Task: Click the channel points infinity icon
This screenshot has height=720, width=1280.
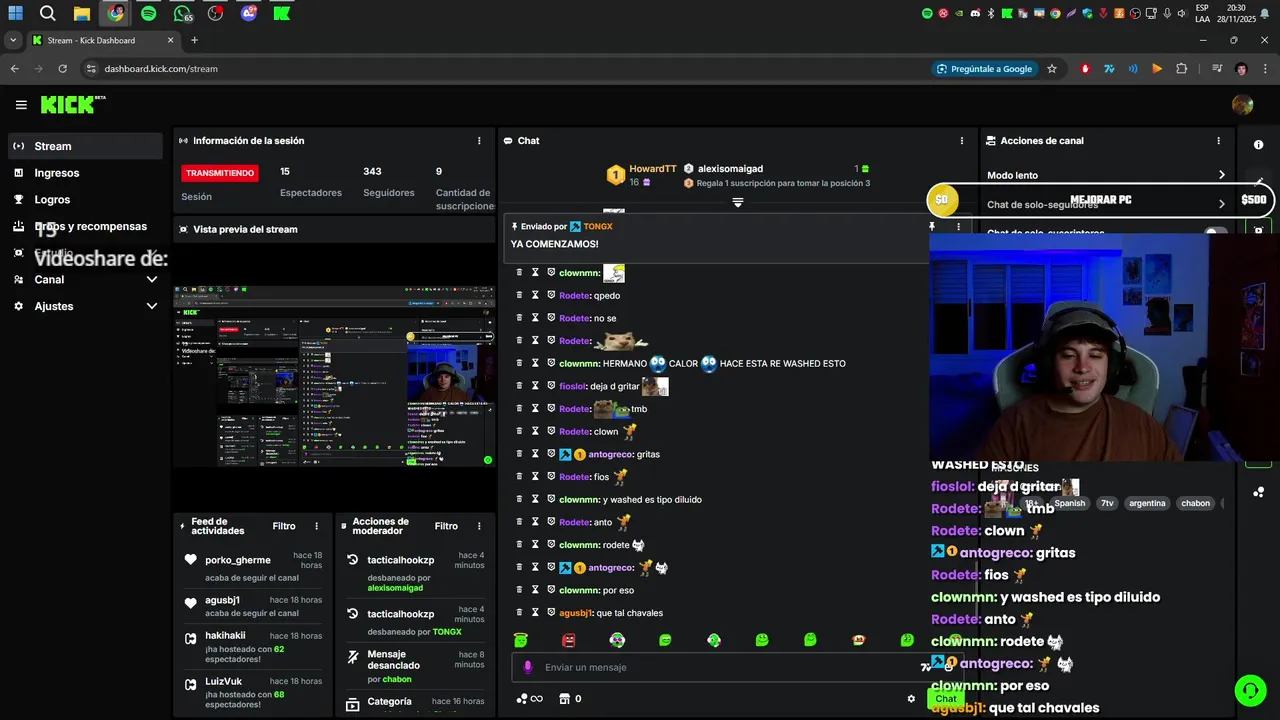Action: click(529, 699)
